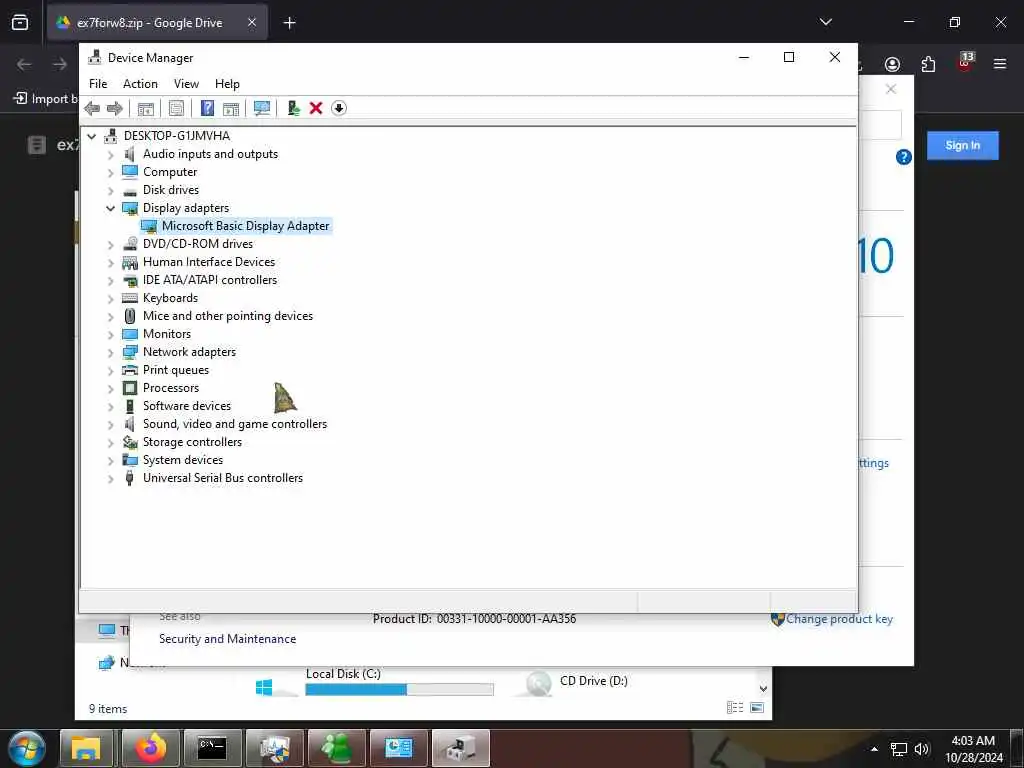Click Local Disk (C:) usage bar in Explorer

pyautogui.click(x=400, y=690)
